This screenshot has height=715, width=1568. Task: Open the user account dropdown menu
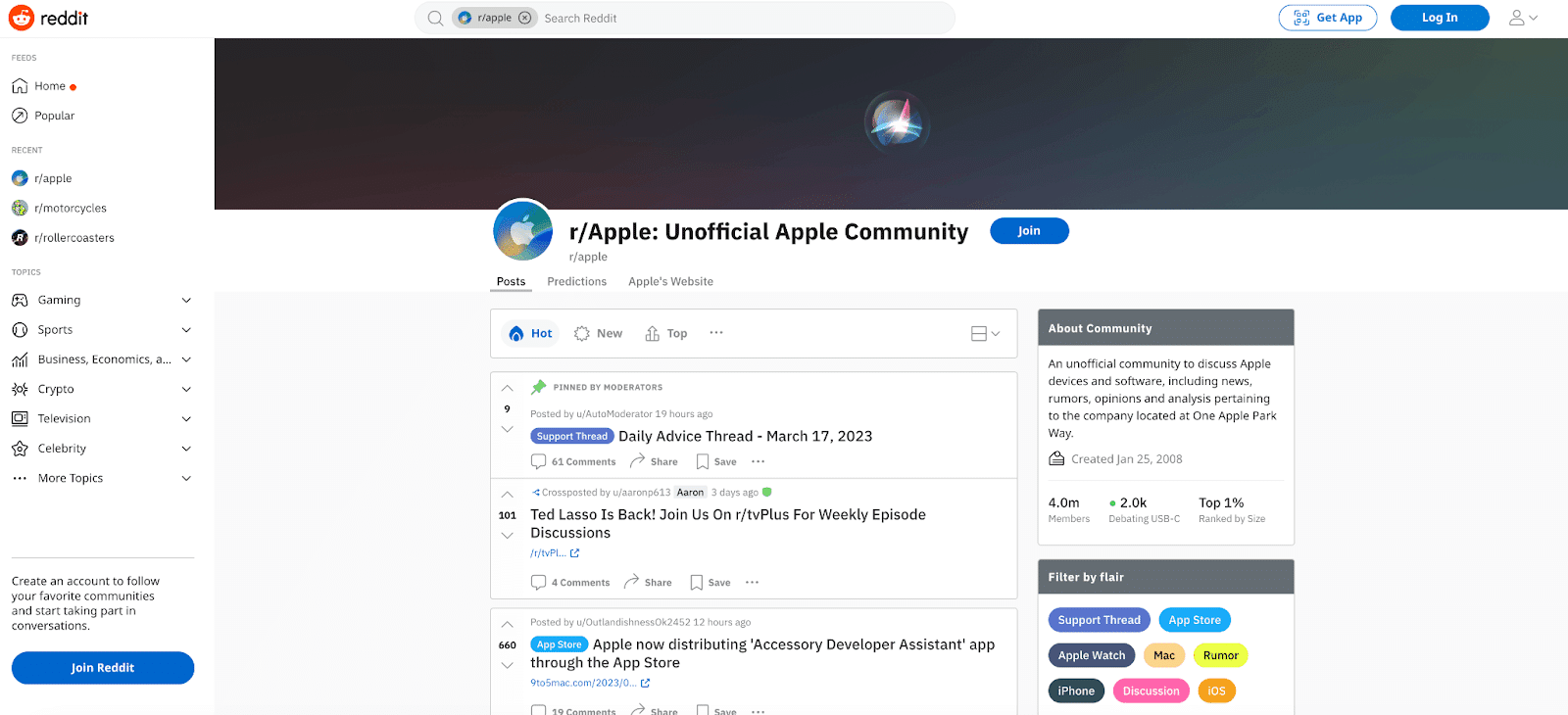pos(1523,18)
